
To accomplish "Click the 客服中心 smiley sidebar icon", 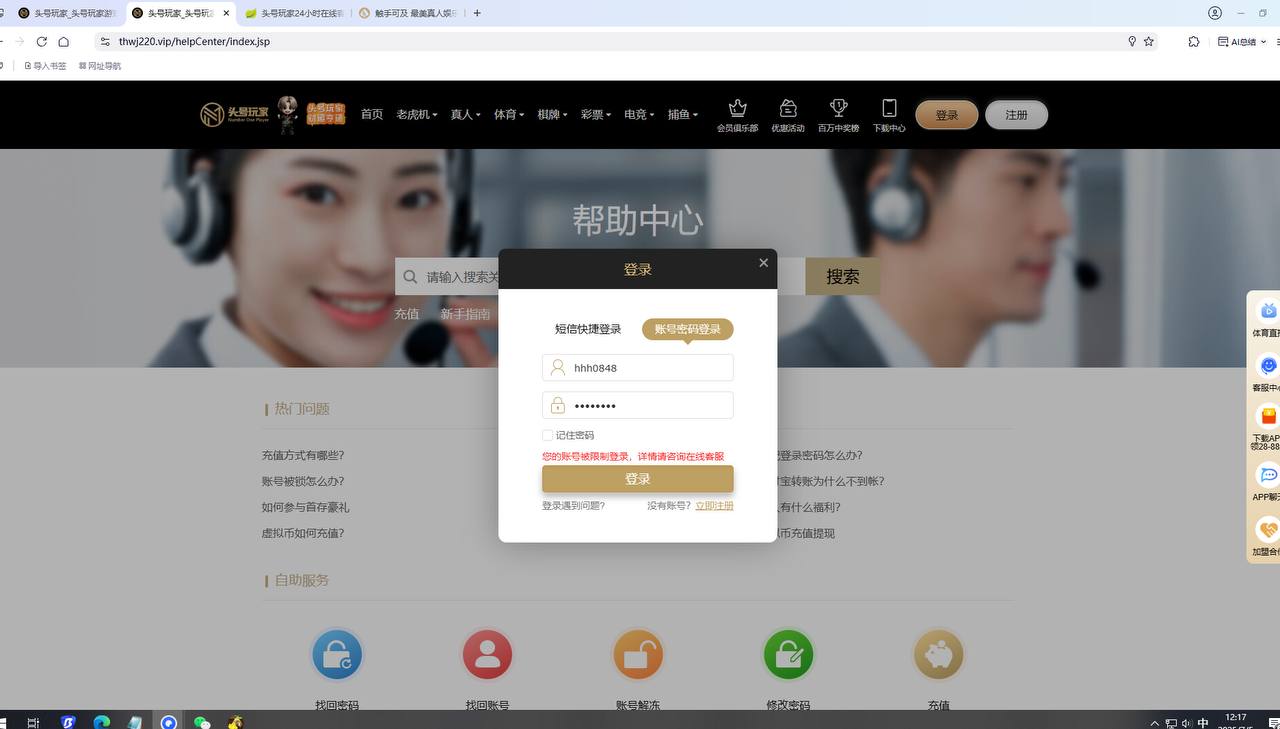I will pyautogui.click(x=1268, y=367).
